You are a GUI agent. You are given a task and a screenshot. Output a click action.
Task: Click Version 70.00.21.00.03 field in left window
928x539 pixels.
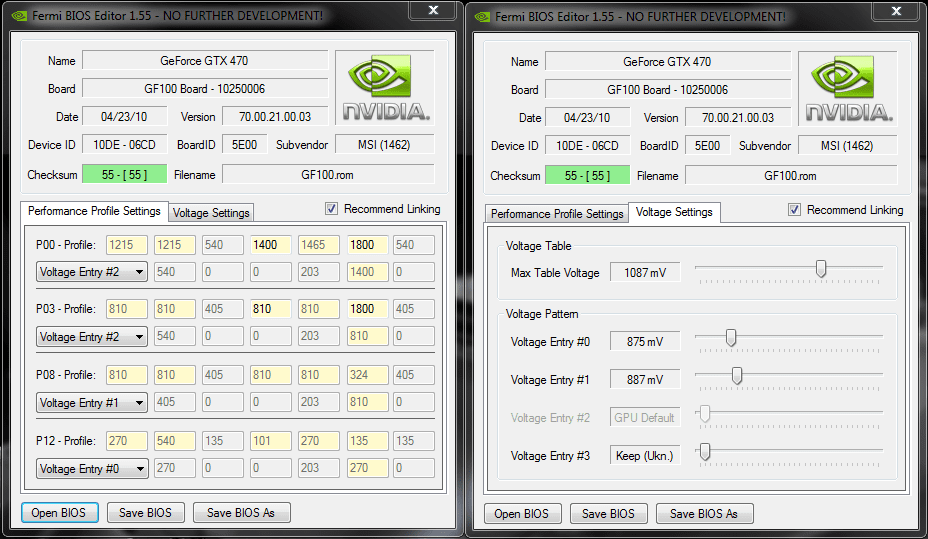click(275, 117)
